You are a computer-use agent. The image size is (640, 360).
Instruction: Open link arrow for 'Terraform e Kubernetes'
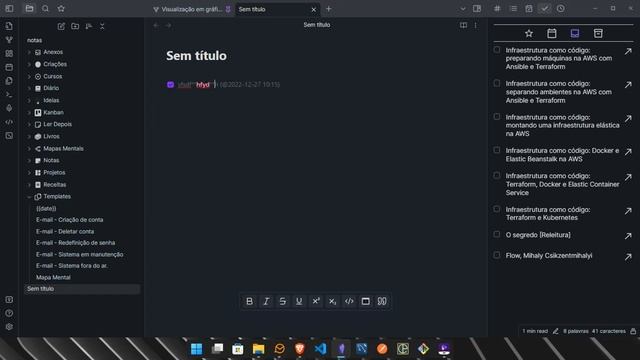pos(628,211)
